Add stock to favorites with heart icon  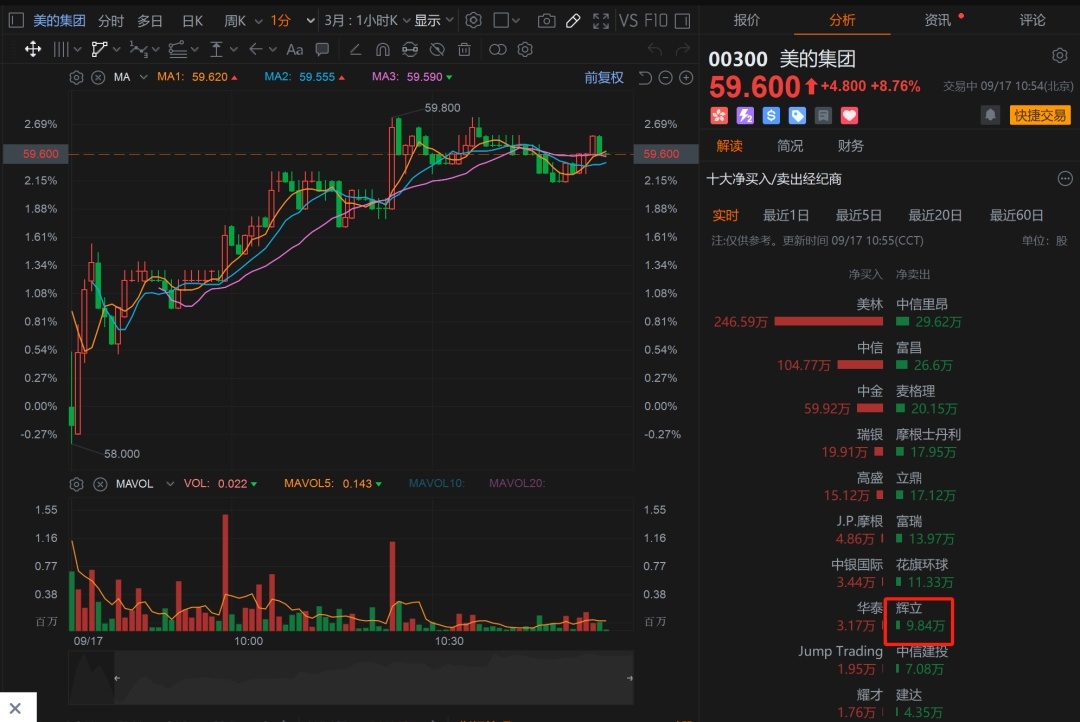849,115
